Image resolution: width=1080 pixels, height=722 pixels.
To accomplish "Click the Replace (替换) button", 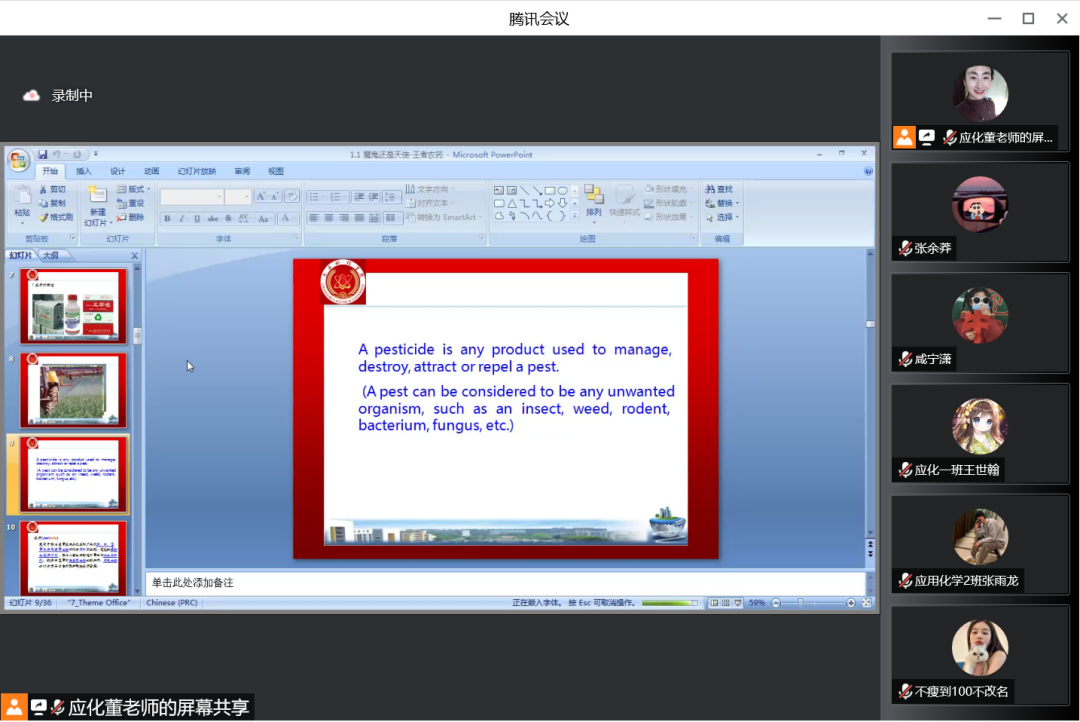I will click(722, 203).
